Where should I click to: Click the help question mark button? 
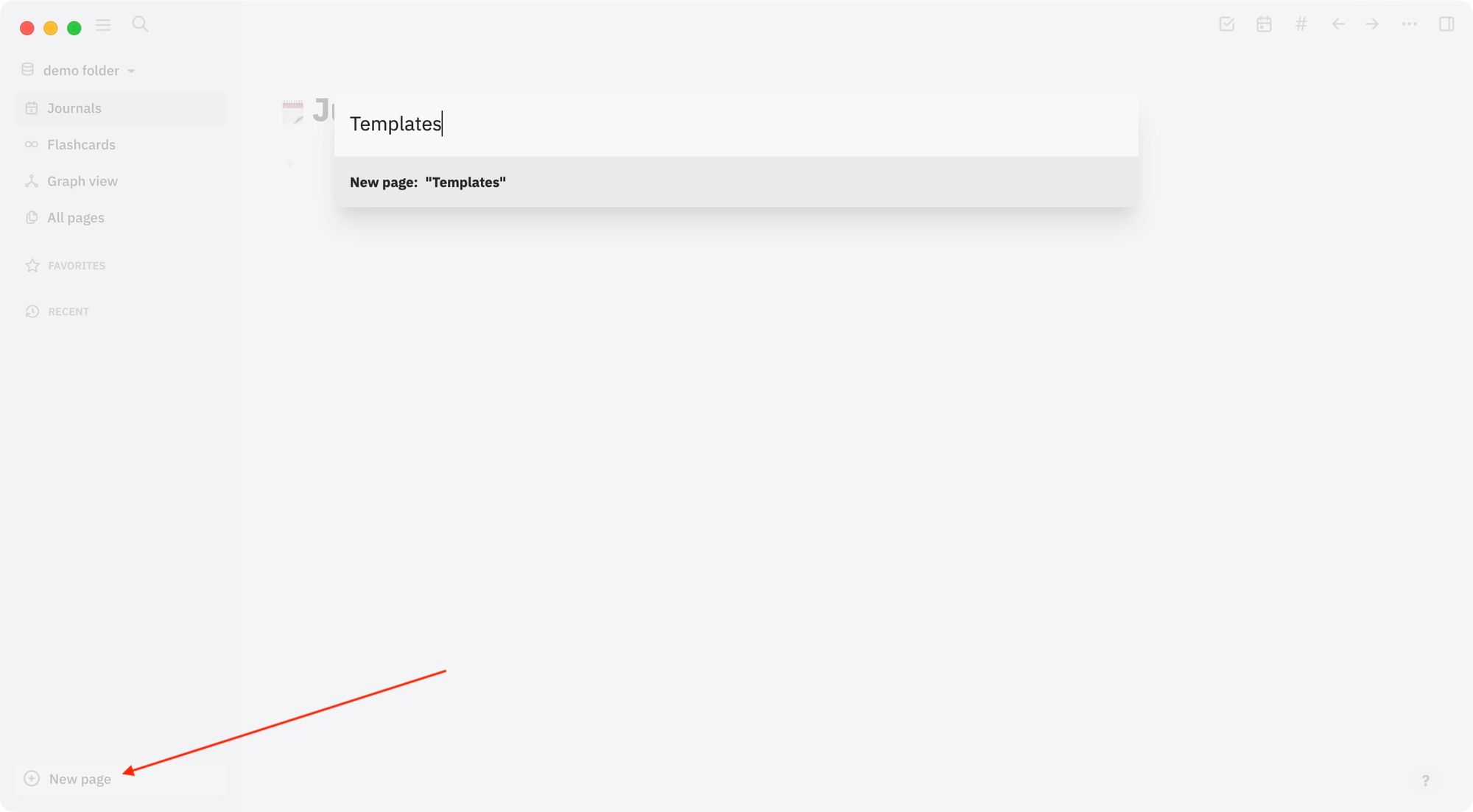click(x=1426, y=780)
